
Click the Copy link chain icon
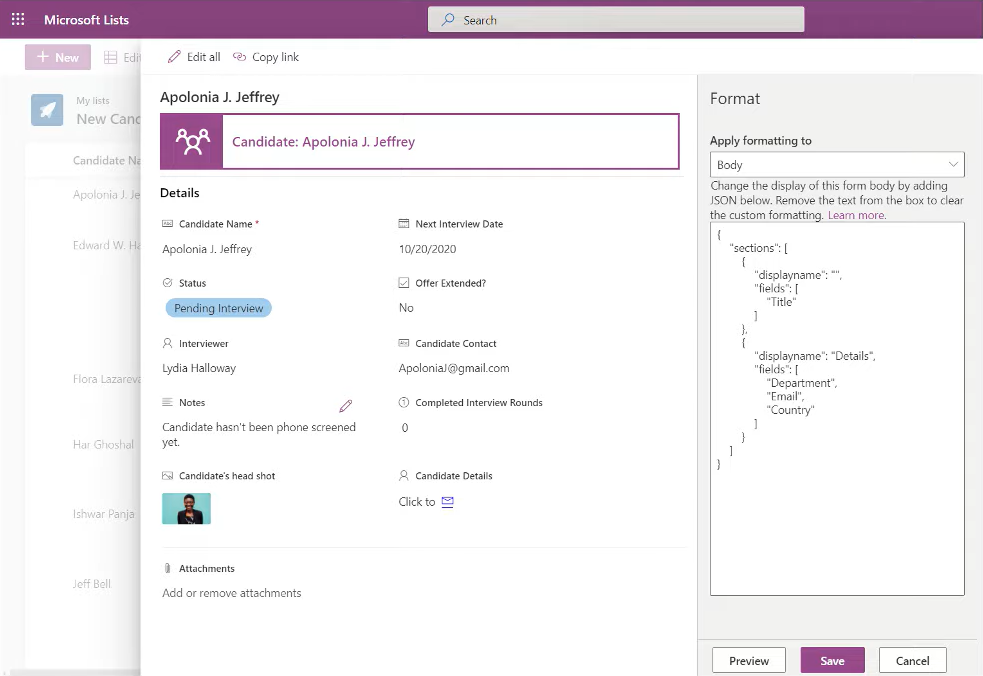click(239, 57)
